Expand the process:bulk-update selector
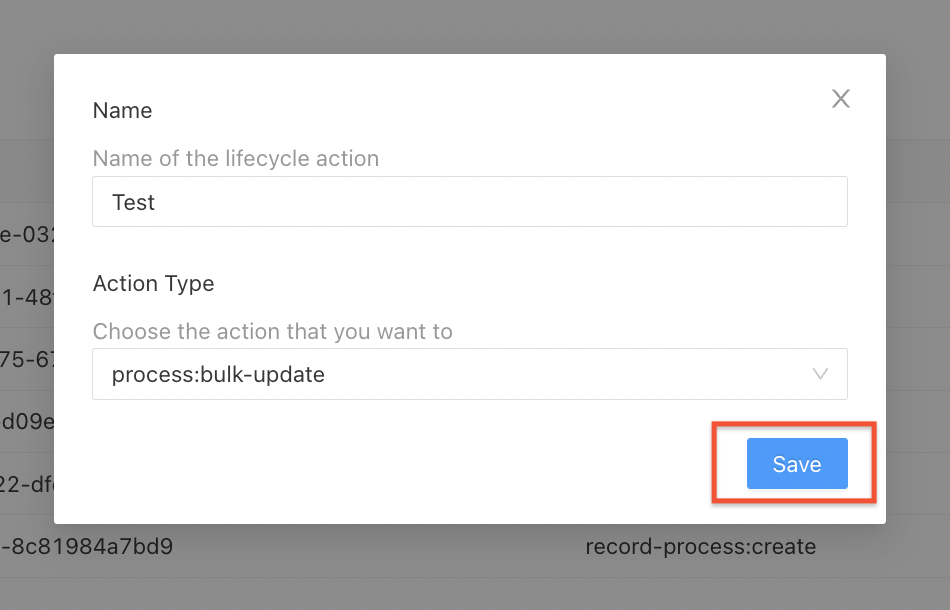This screenshot has width=950, height=610. [x=470, y=374]
